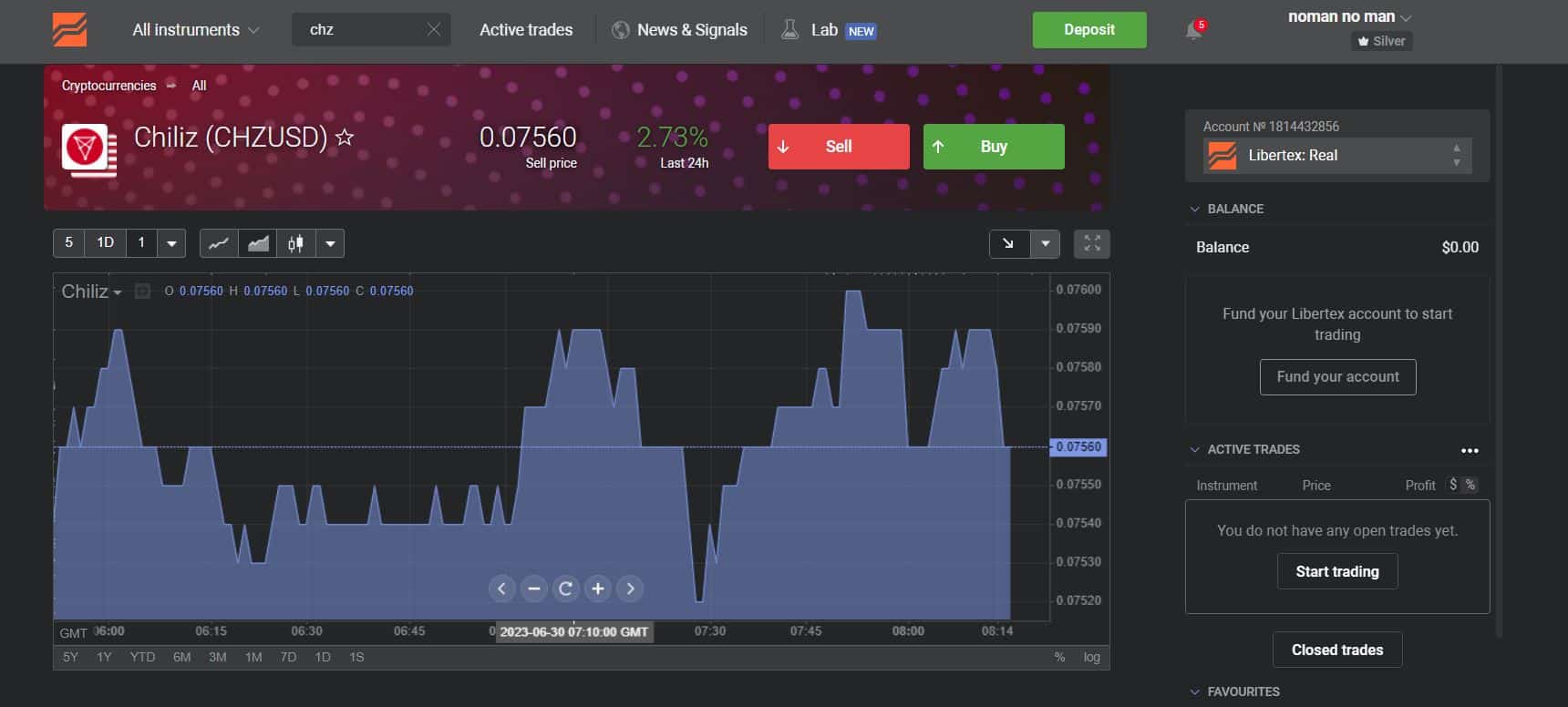
Task: Click the green Deposit button
Action: pos(1089,30)
